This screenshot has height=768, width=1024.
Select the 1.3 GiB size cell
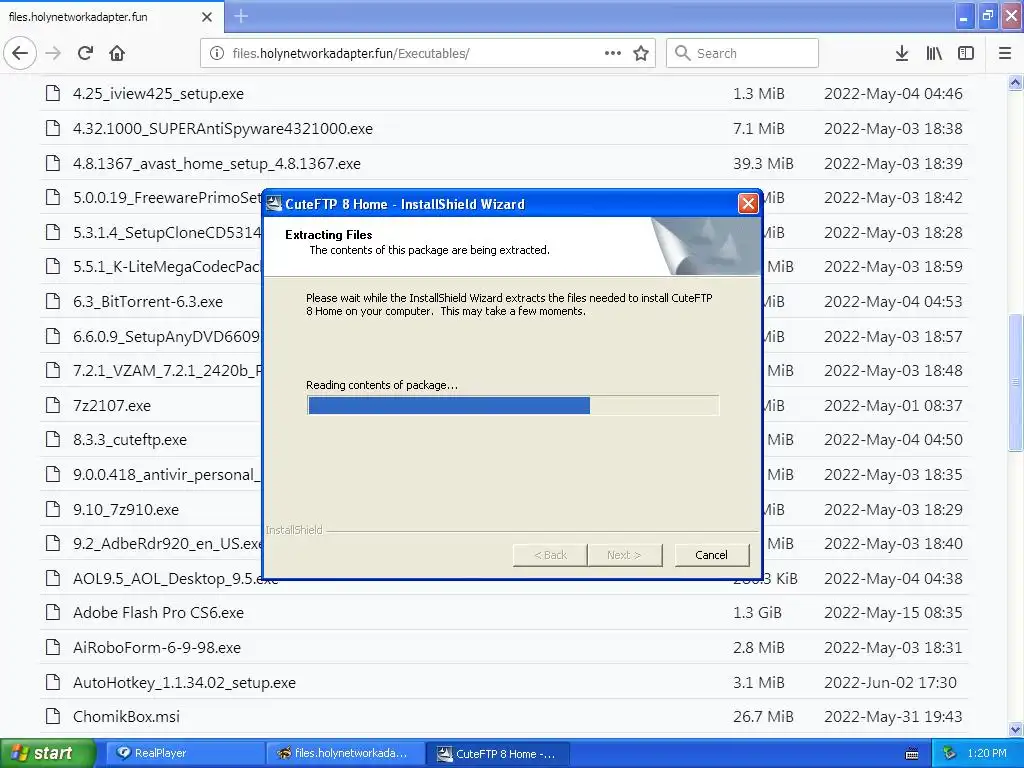(757, 613)
